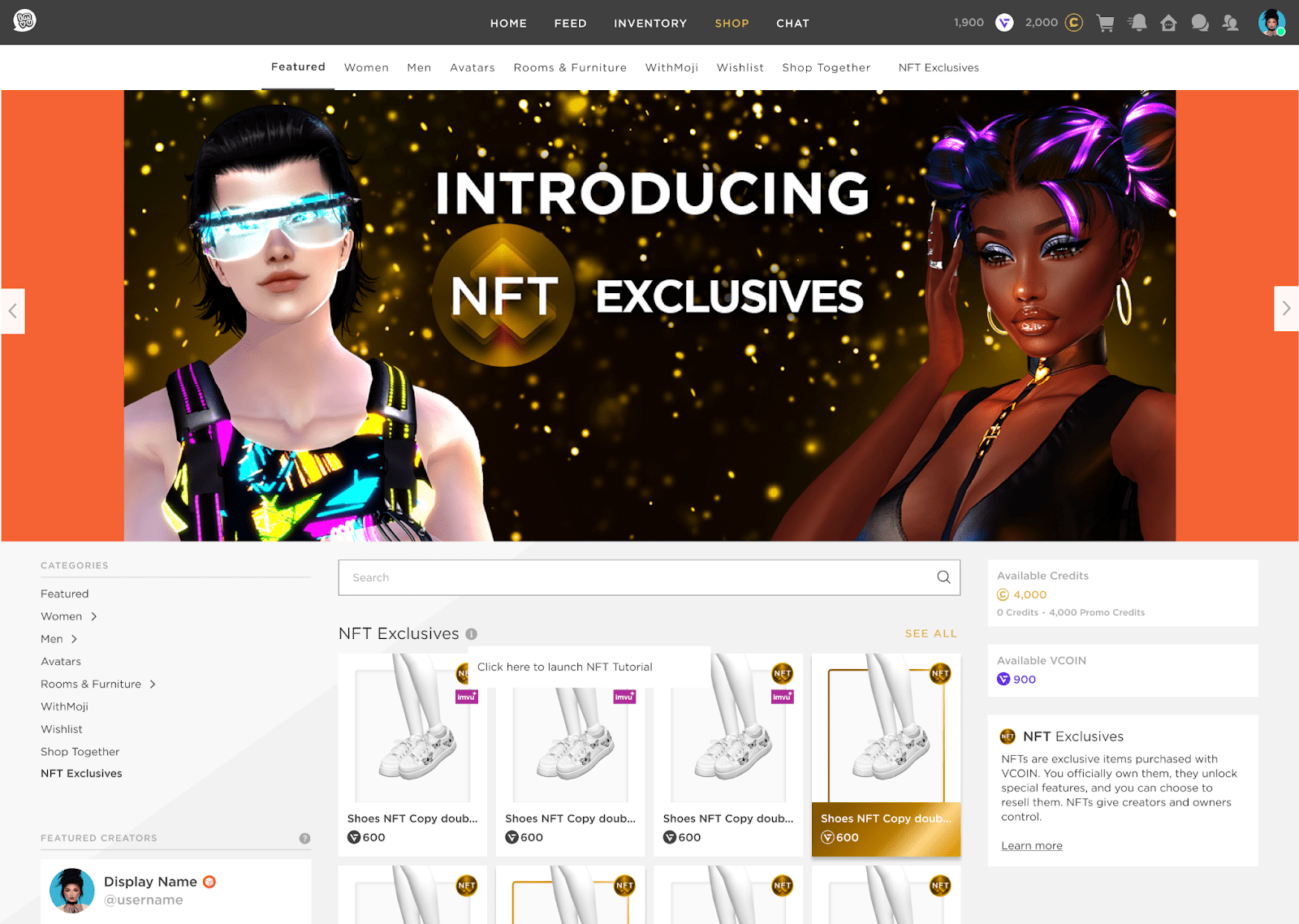Click the Search input field
The image size is (1299, 924).
pos(568,576)
